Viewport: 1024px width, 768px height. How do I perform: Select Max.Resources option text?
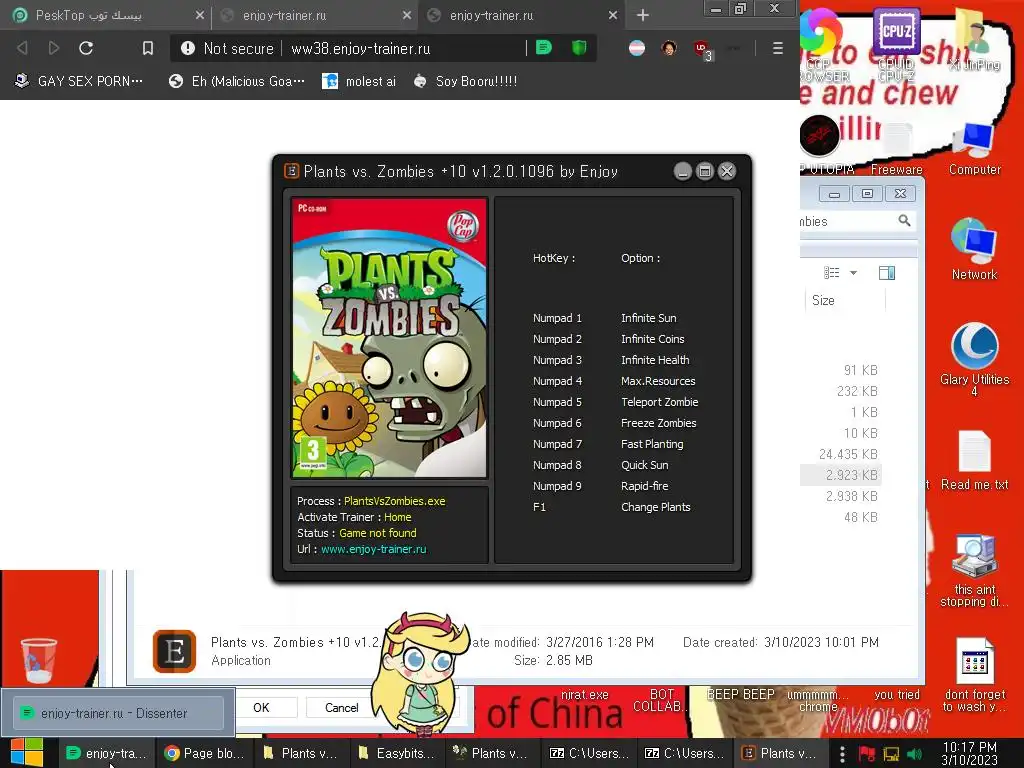click(x=658, y=381)
